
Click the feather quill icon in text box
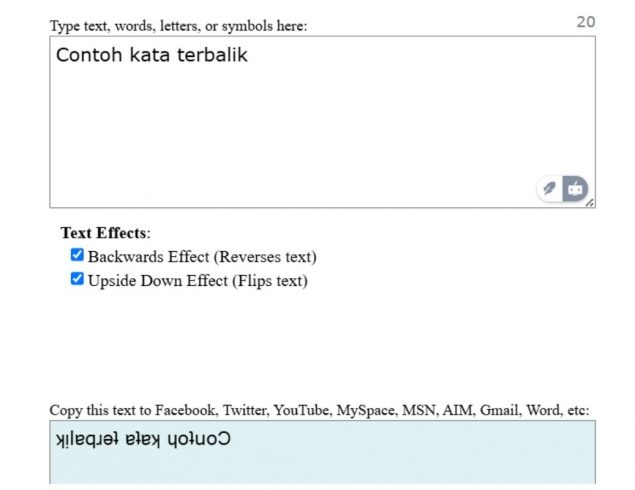tap(549, 188)
